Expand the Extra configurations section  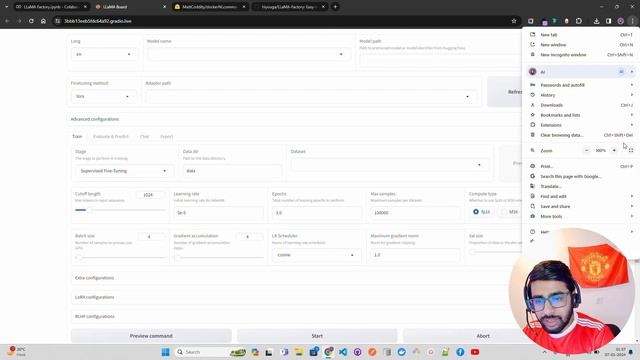(x=94, y=278)
